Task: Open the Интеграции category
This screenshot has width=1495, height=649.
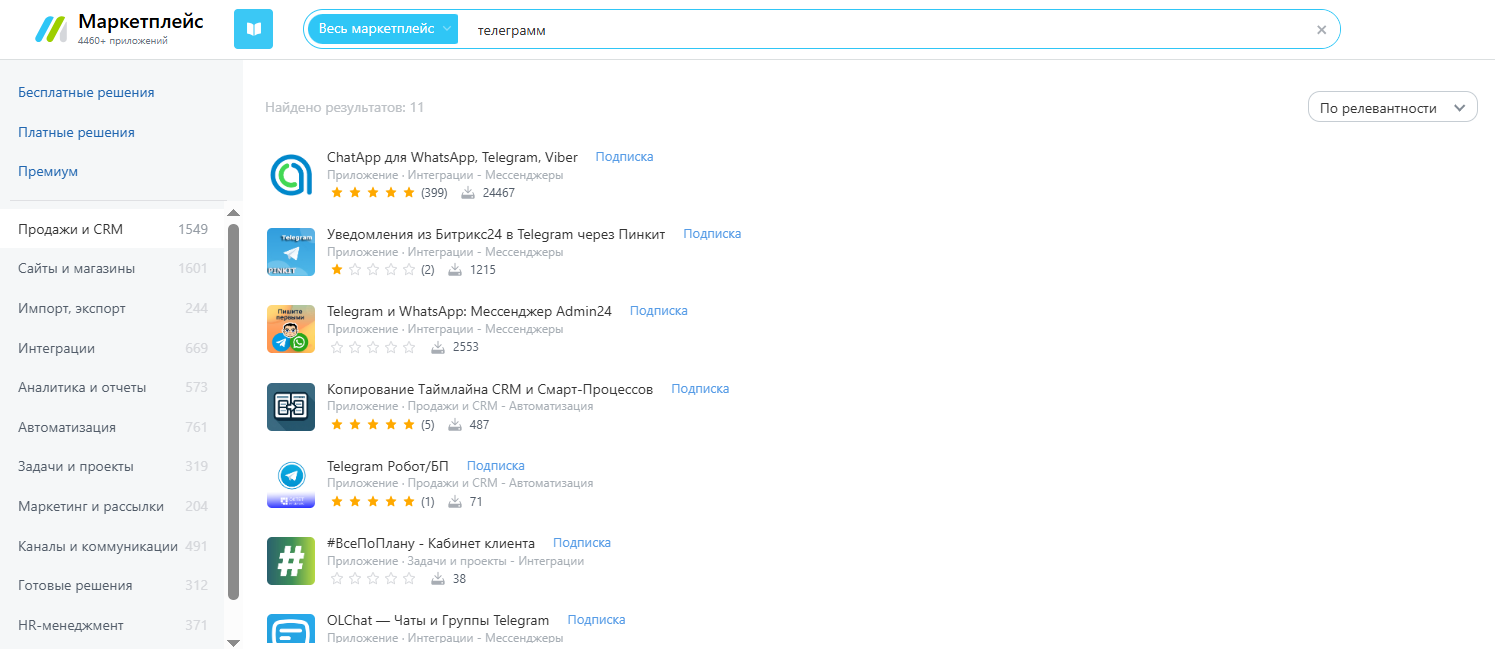Action: (x=113, y=348)
